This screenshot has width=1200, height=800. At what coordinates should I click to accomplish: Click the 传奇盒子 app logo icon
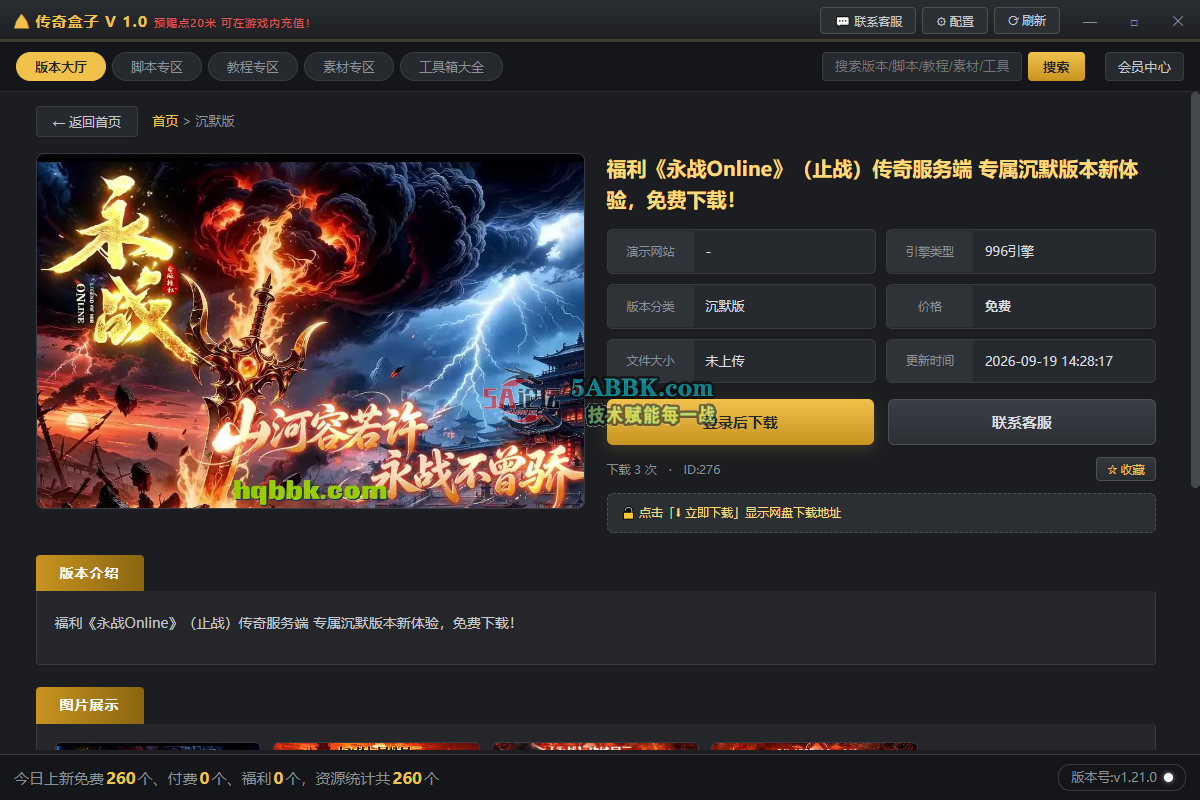[21, 22]
